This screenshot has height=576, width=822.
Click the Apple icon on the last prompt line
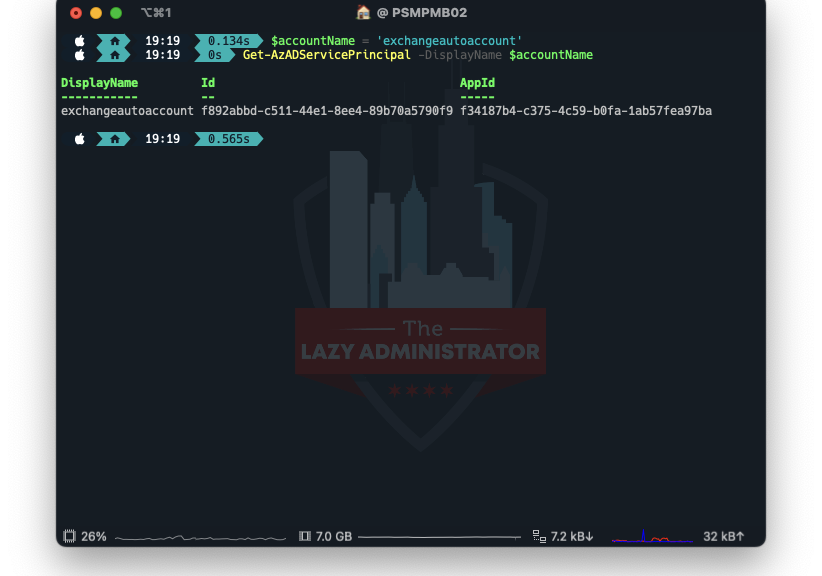tap(80, 139)
